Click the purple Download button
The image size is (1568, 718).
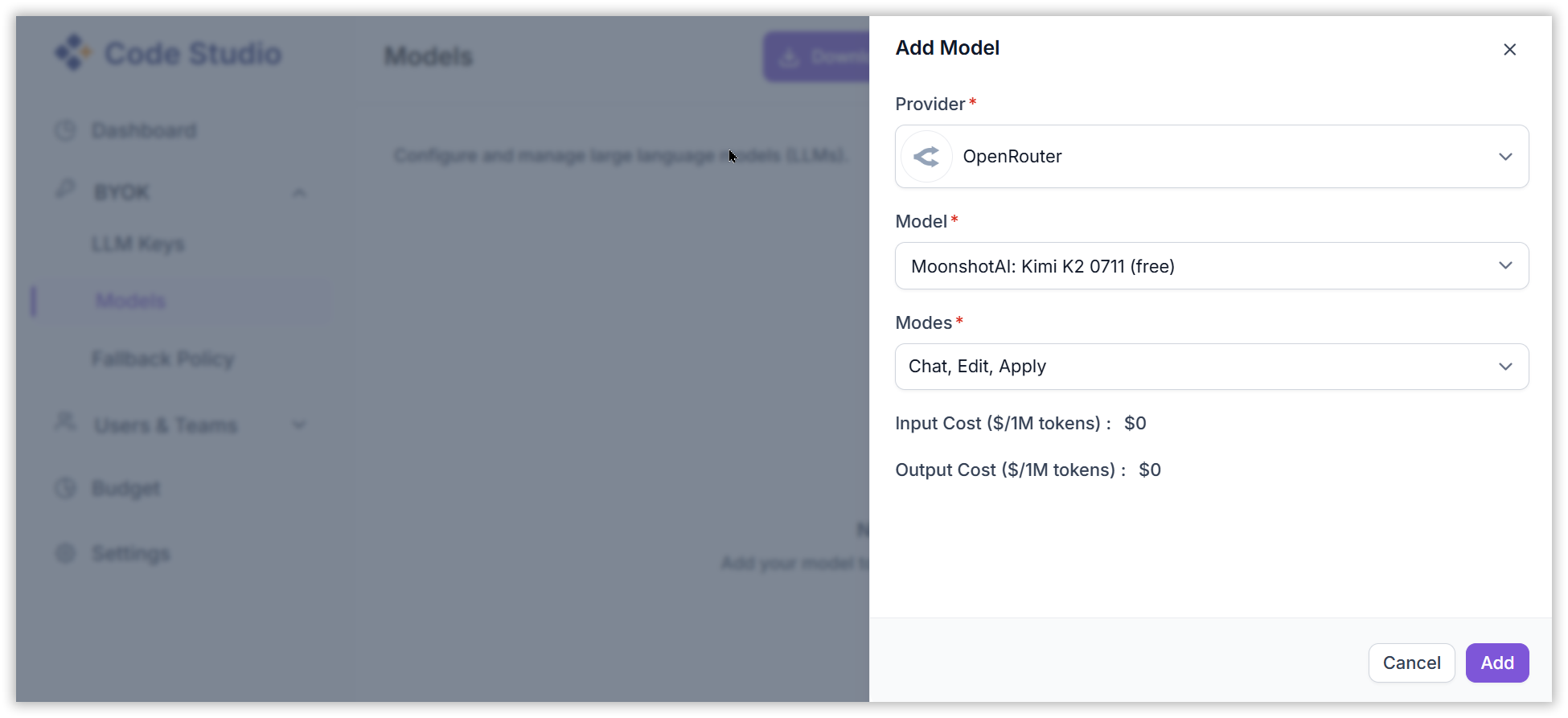coord(816,57)
